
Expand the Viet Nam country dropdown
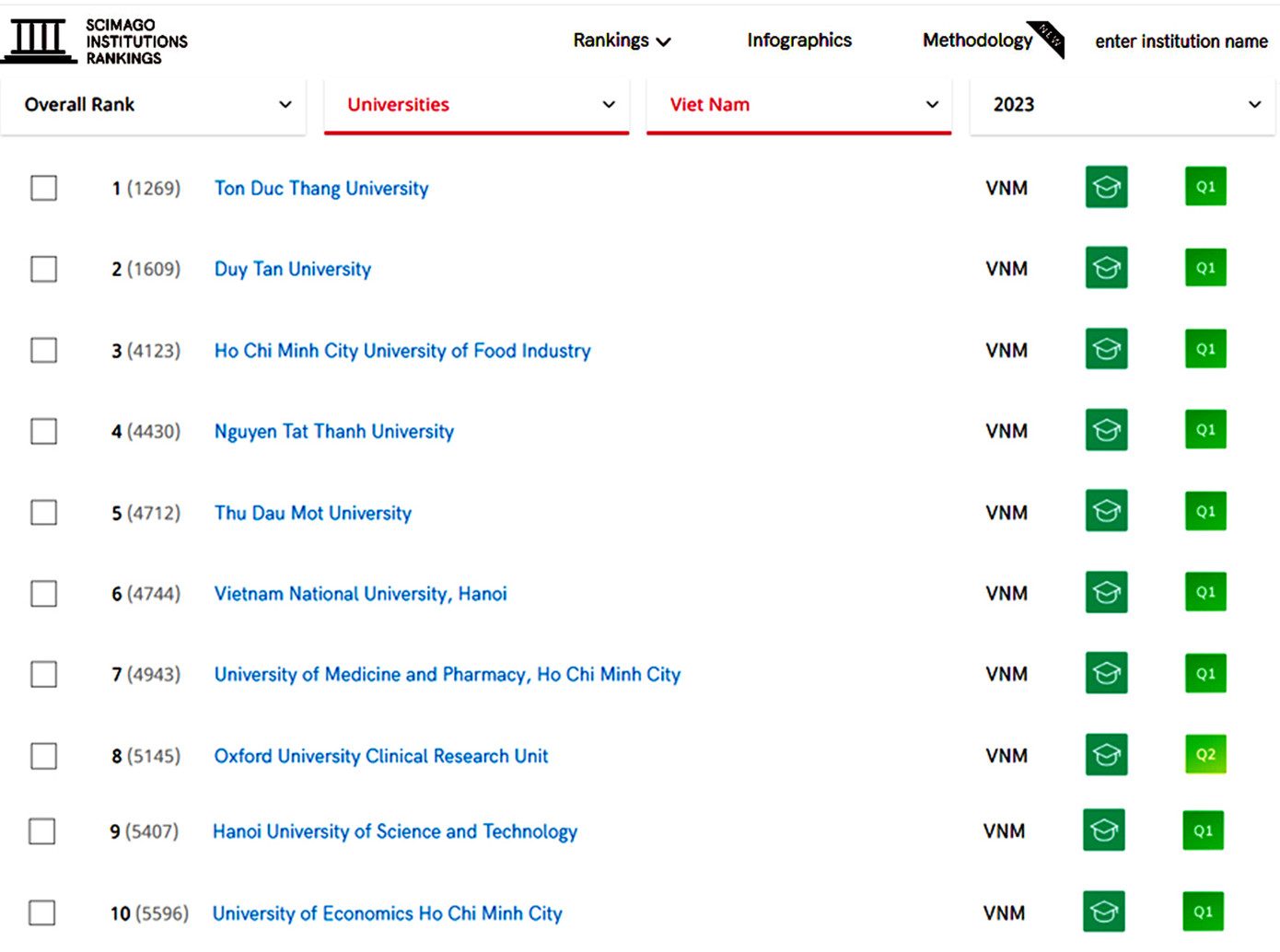798,105
